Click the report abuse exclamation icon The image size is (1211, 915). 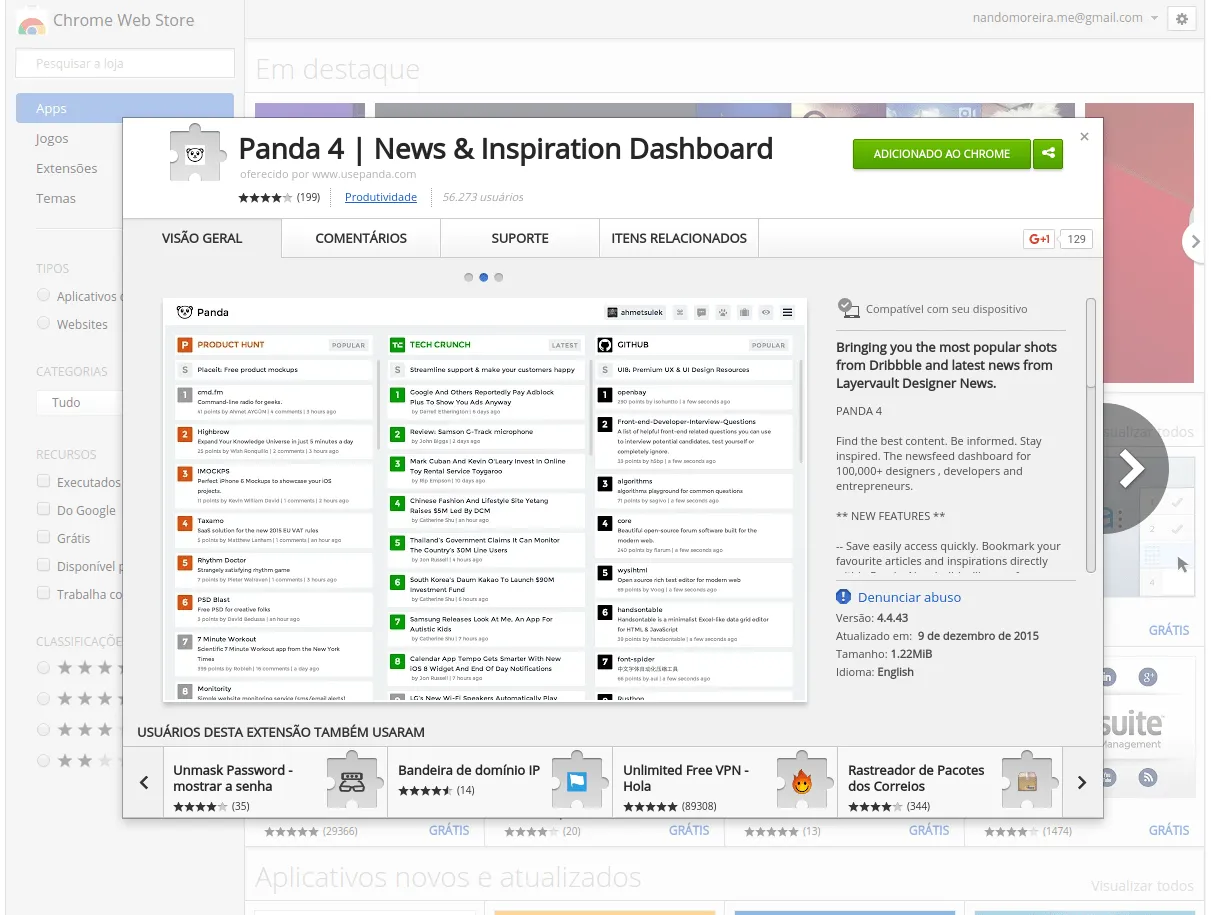(843, 597)
